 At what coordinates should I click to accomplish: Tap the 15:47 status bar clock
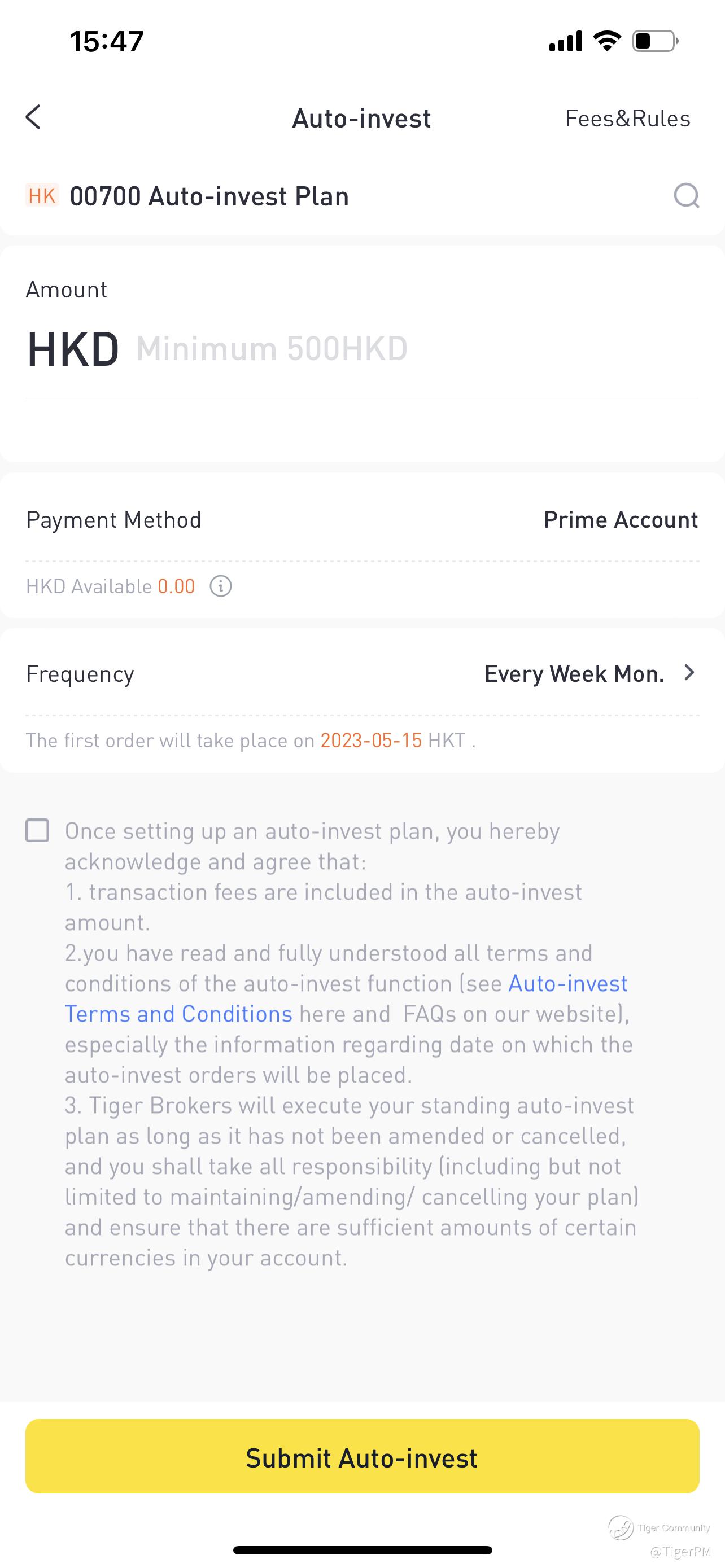(107, 41)
